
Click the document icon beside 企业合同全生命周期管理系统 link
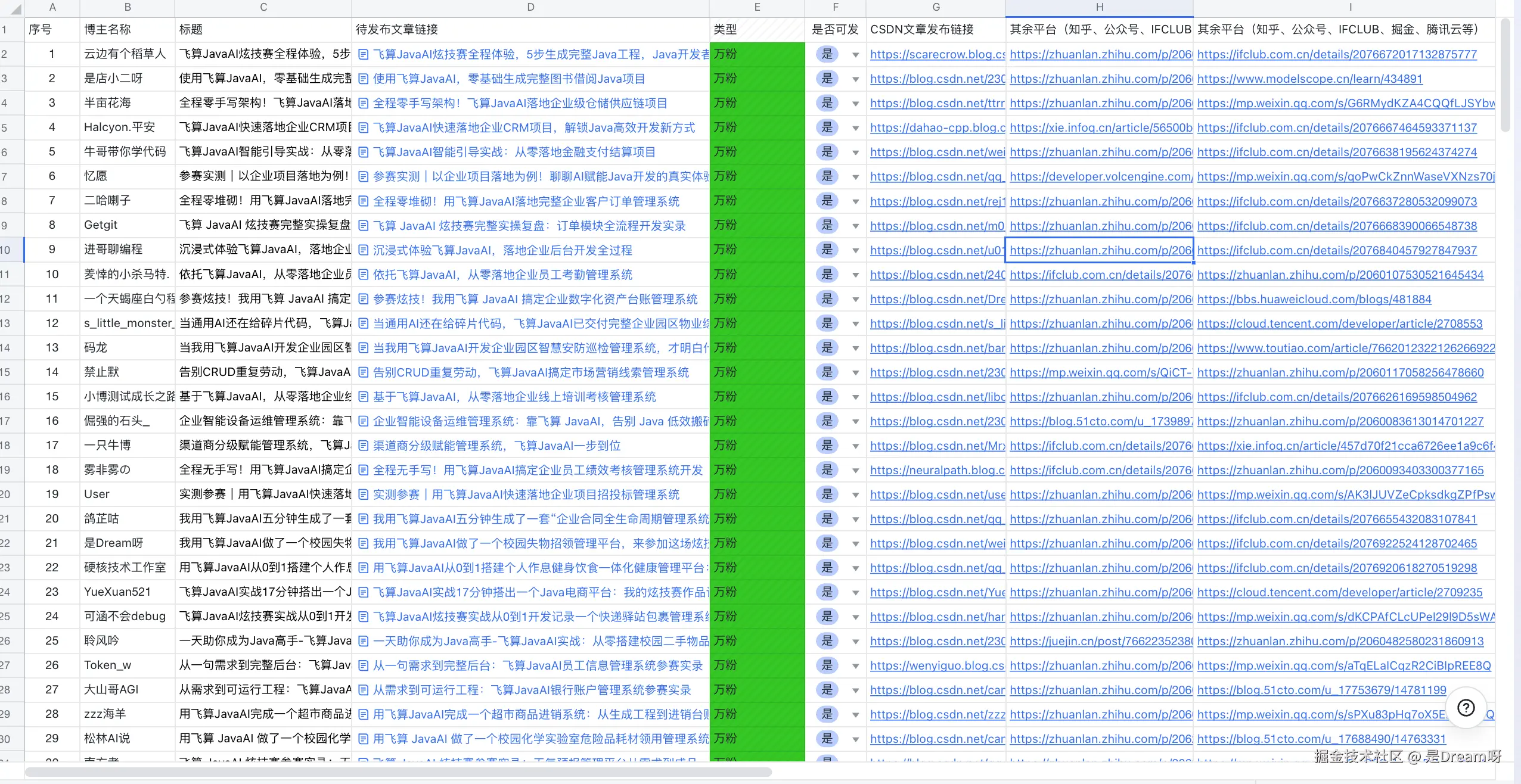(363, 519)
